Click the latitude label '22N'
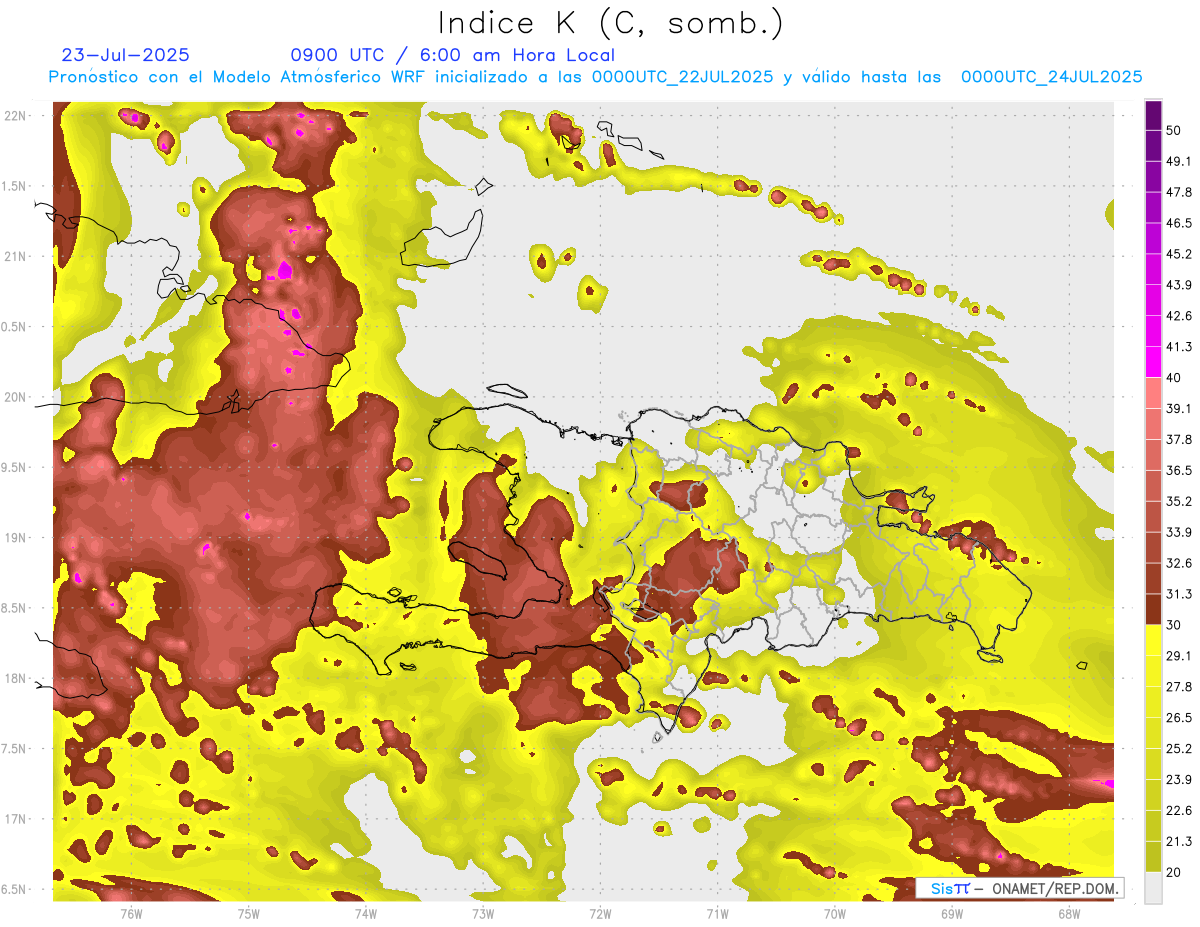Viewport: 1200px width, 927px height. coord(15,115)
